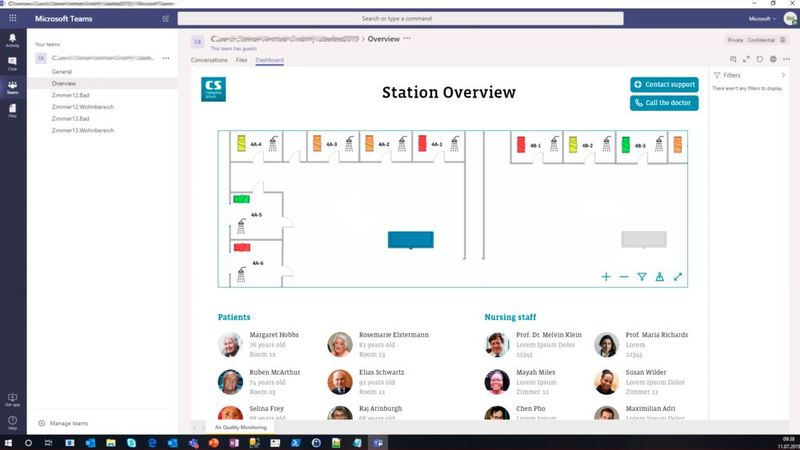Click the CS company logo
The height and width of the screenshot is (450, 800).
pyautogui.click(x=213, y=89)
